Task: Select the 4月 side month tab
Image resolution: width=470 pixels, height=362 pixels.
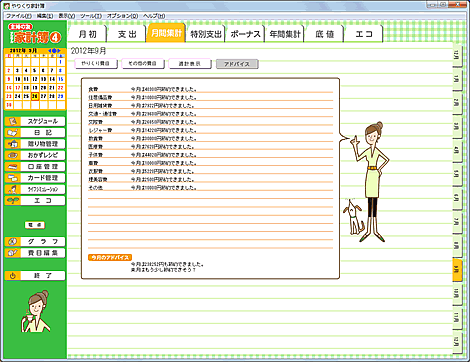Action: click(457, 151)
